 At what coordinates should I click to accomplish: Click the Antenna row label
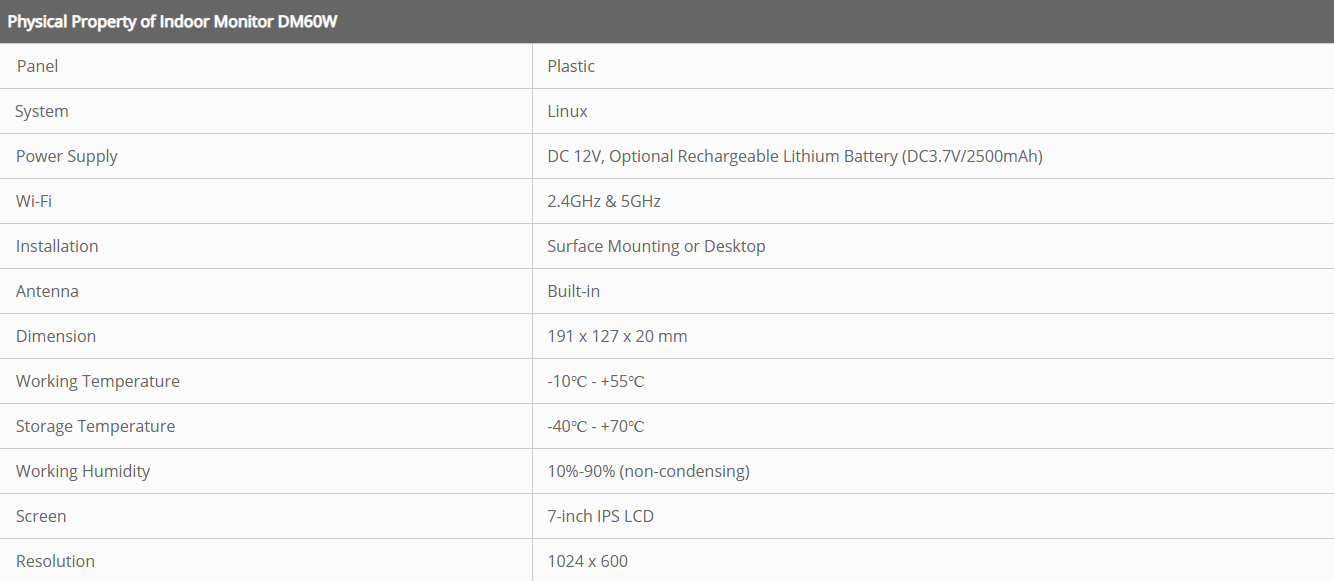coord(47,291)
